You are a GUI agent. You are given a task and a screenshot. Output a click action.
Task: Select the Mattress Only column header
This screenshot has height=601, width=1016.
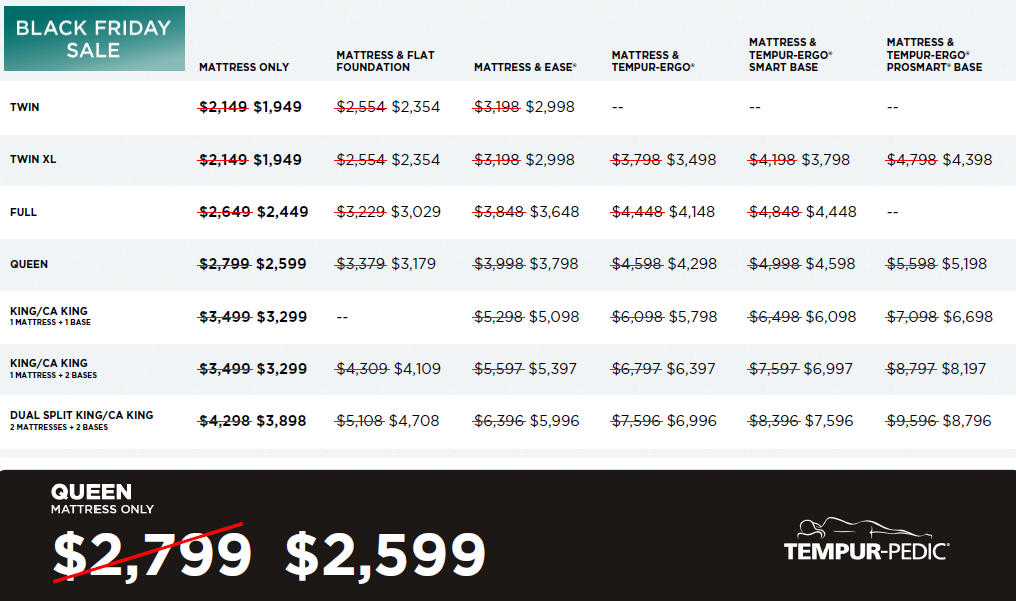(244, 67)
